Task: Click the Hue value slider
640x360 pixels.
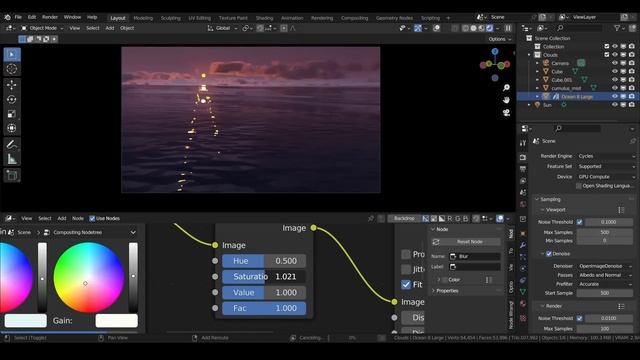Action: tap(264, 261)
